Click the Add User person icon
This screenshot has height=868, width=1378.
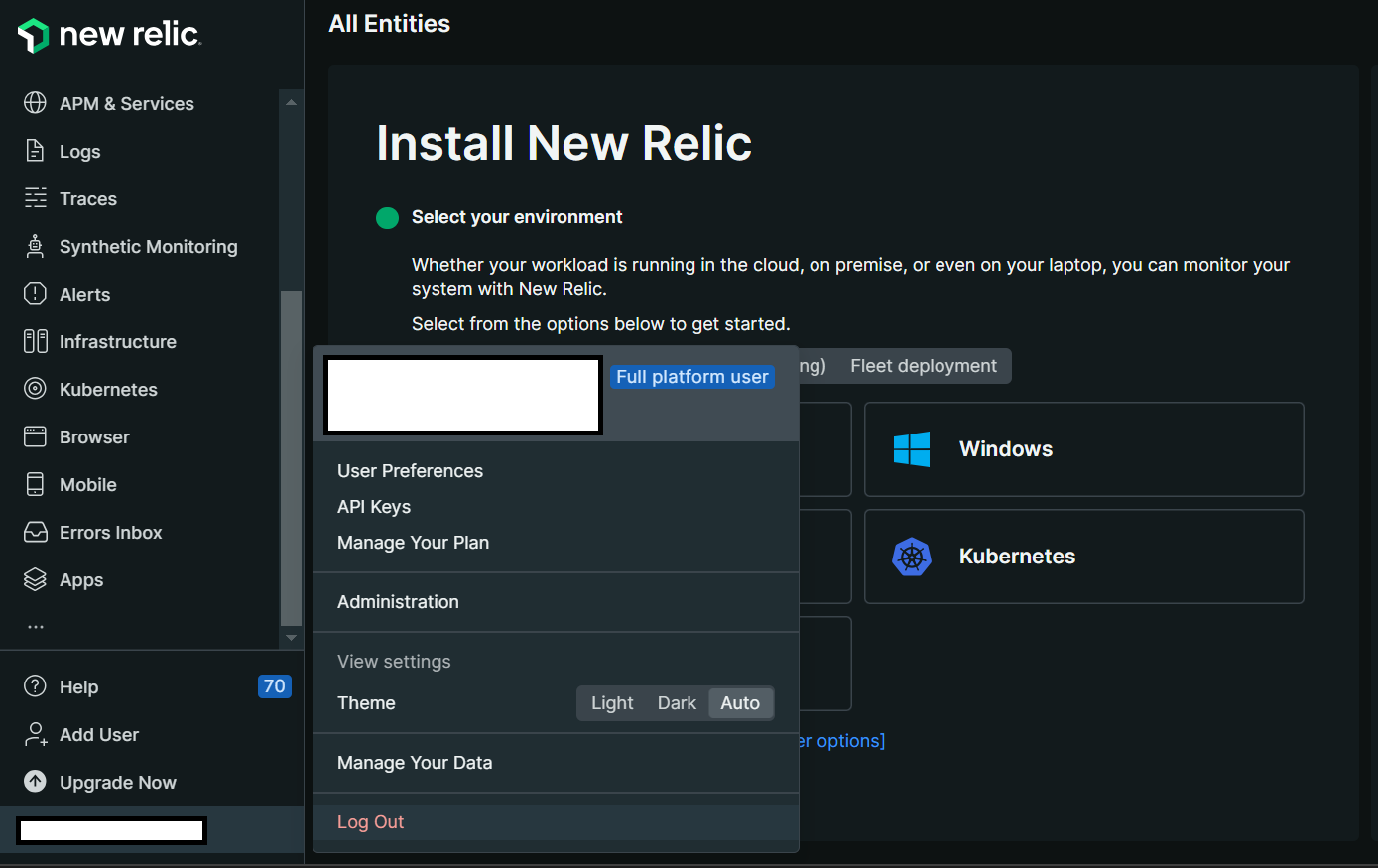pyautogui.click(x=36, y=734)
